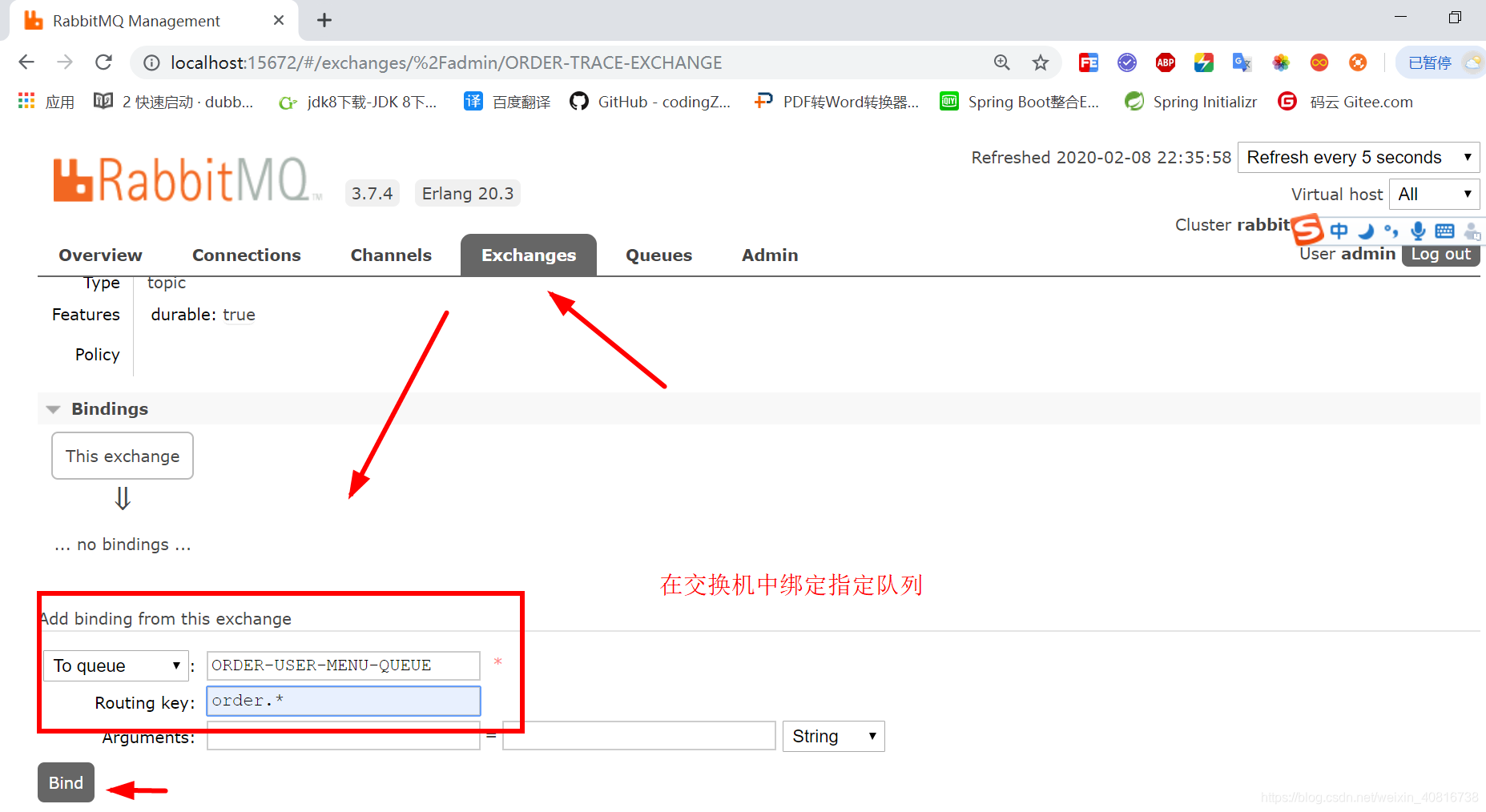The width and height of the screenshot is (1486, 812).
Task: Focus the Routing key field
Action: (344, 701)
